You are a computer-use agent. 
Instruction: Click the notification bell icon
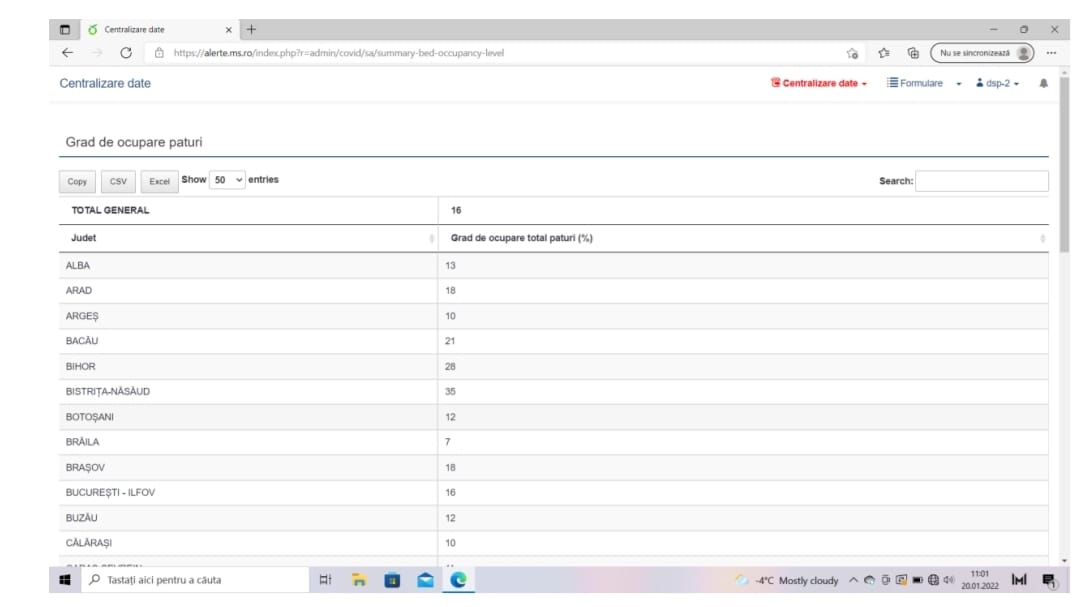click(1043, 84)
